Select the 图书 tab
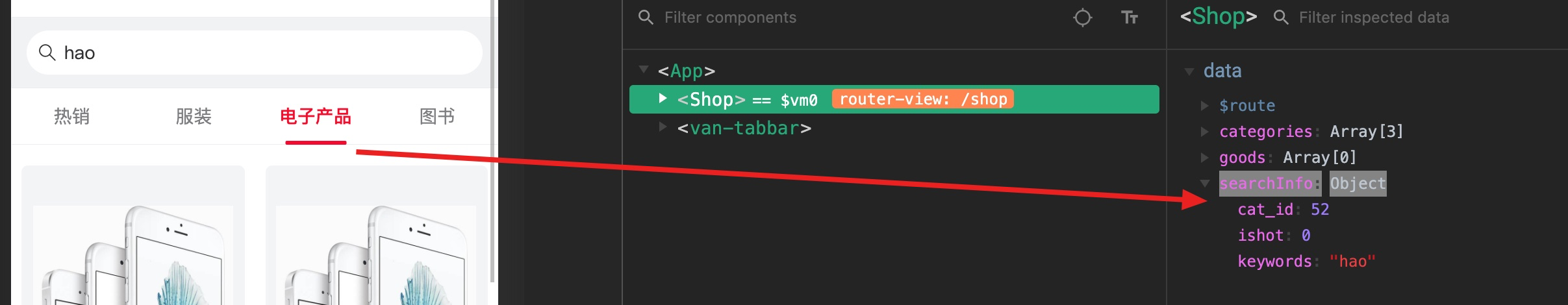This screenshot has width=1568, height=305. (x=437, y=116)
